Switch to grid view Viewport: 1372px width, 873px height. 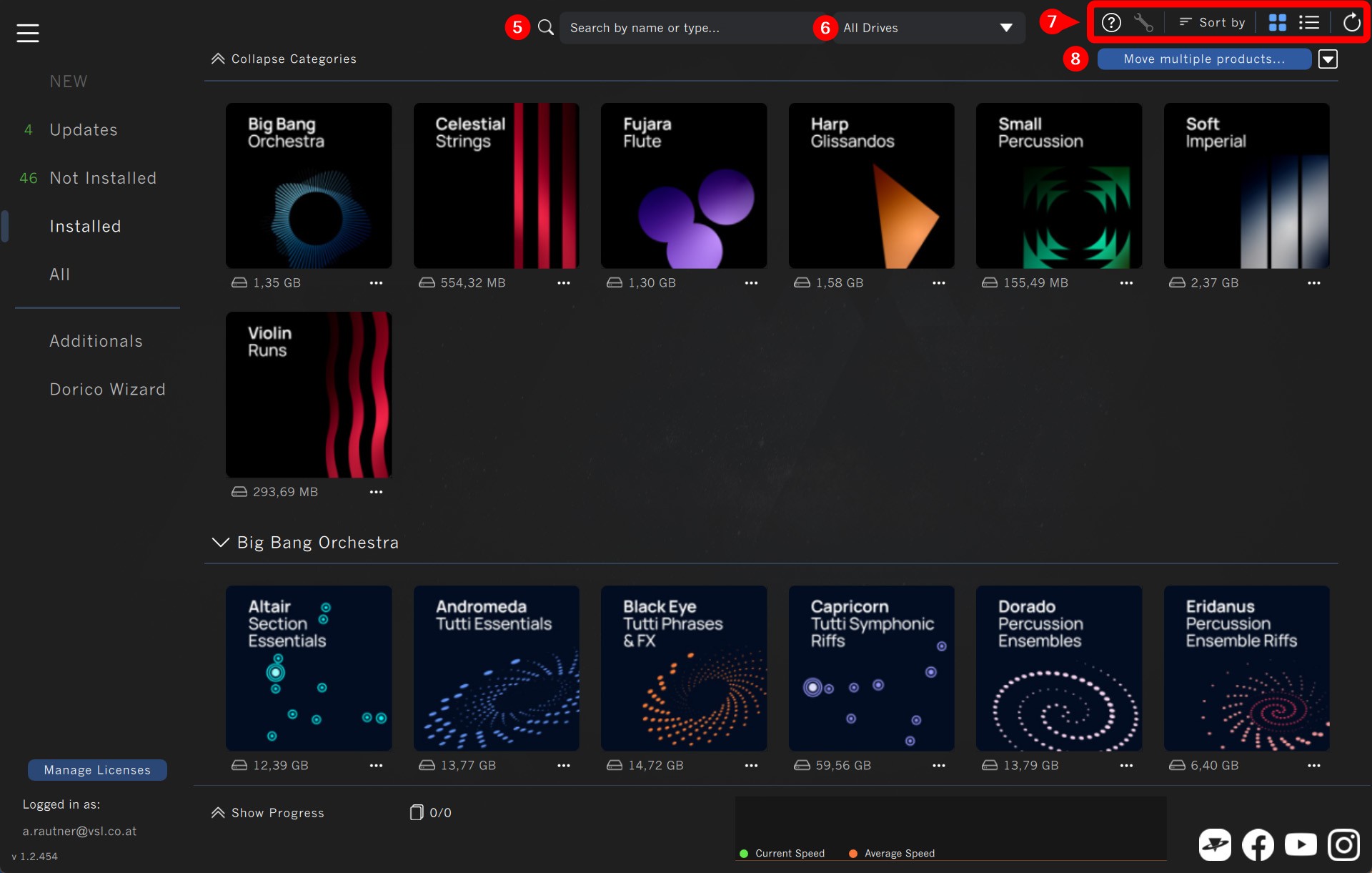point(1278,23)
